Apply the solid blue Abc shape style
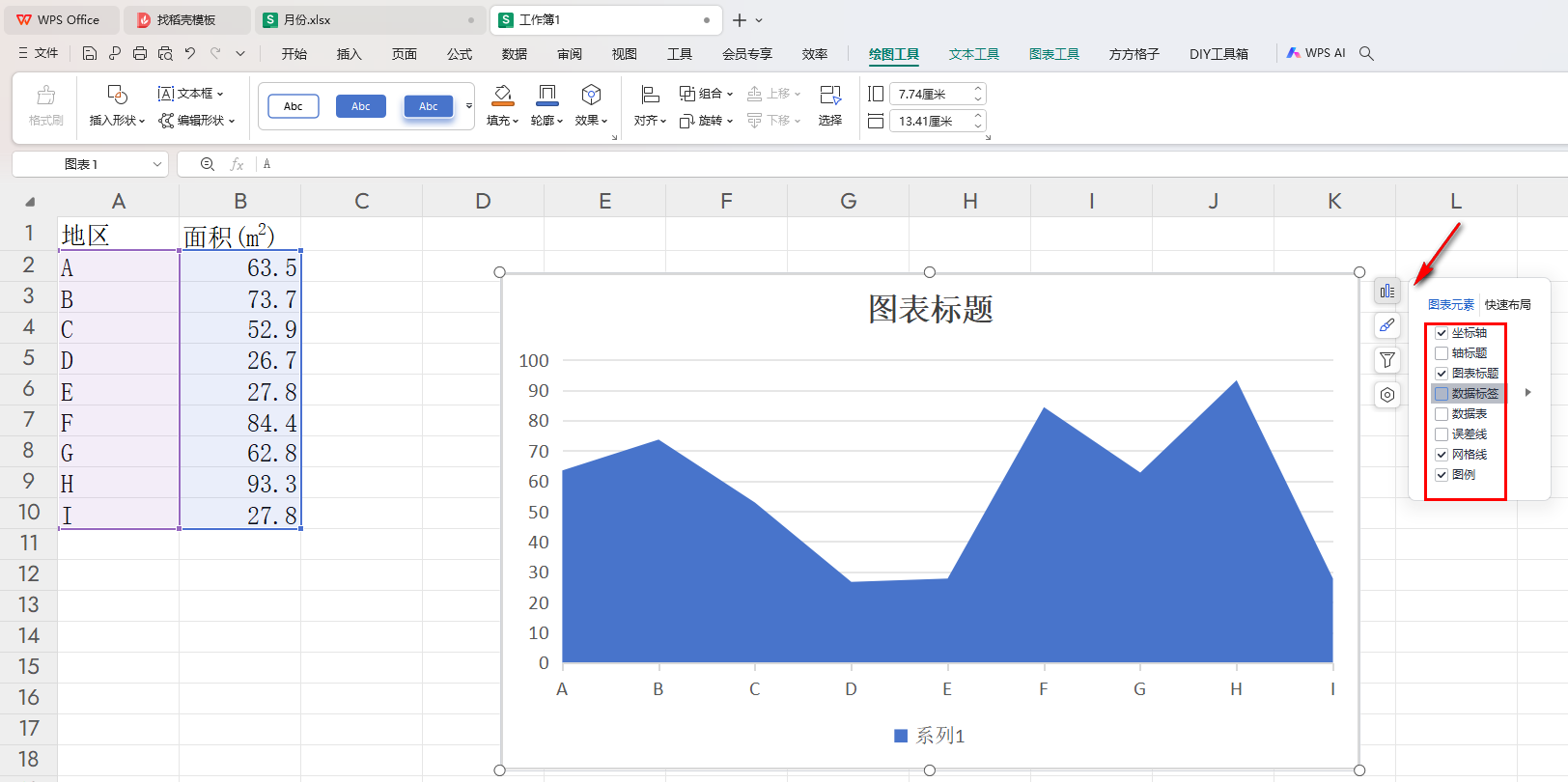This screenshot has height=782, width=1568. [361, 106]
